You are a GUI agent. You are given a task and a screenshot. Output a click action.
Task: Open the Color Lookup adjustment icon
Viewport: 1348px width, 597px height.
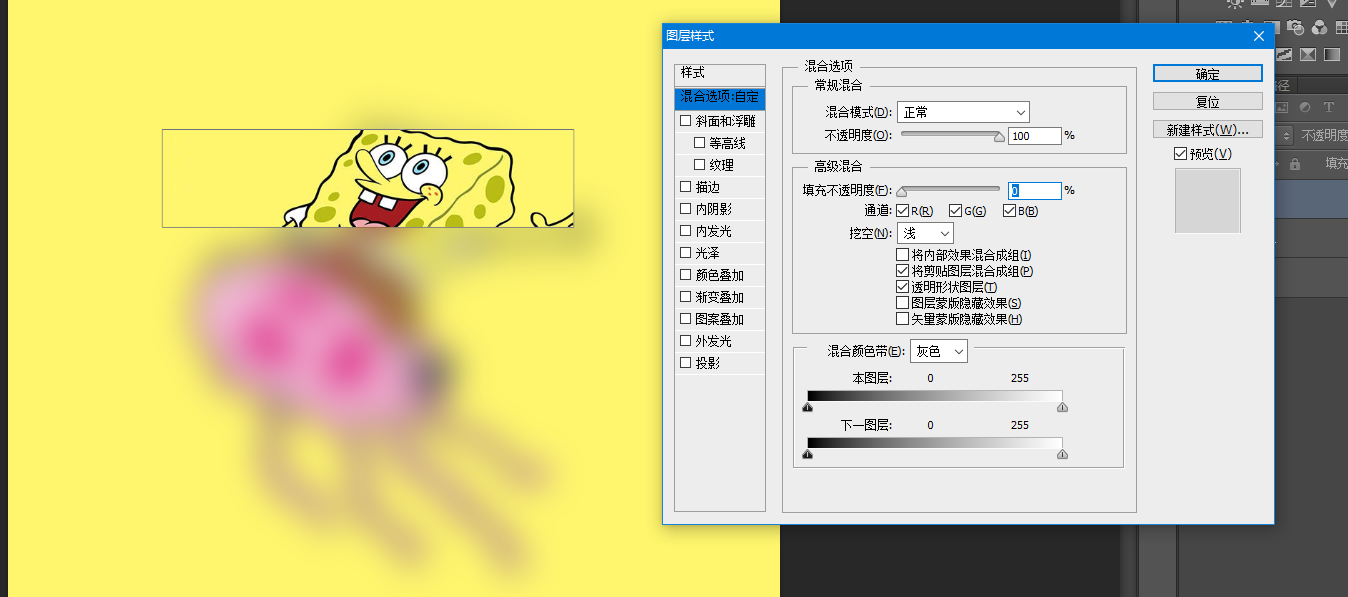1343,26
